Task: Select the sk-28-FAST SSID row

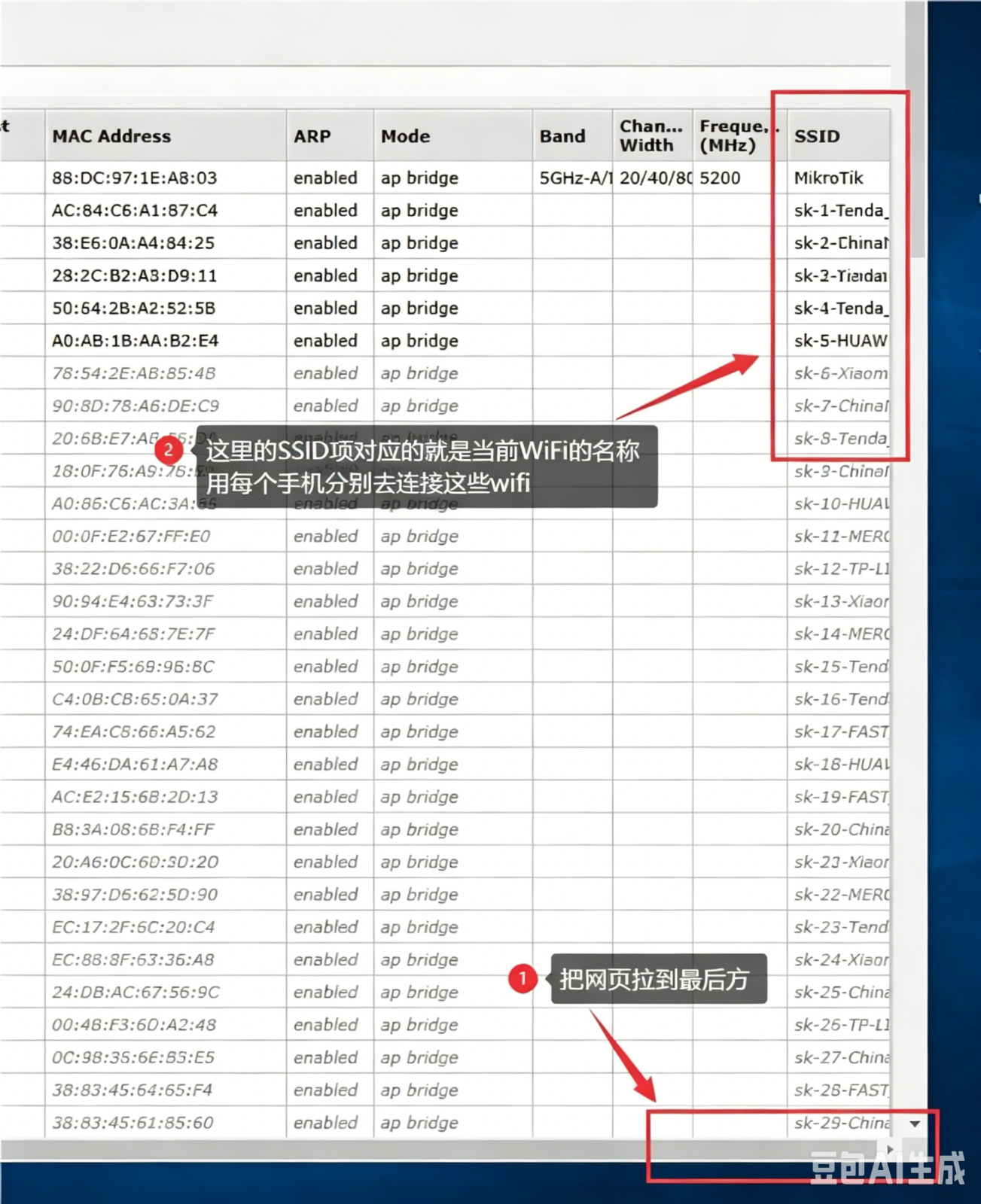Action: pos(841,1091)
